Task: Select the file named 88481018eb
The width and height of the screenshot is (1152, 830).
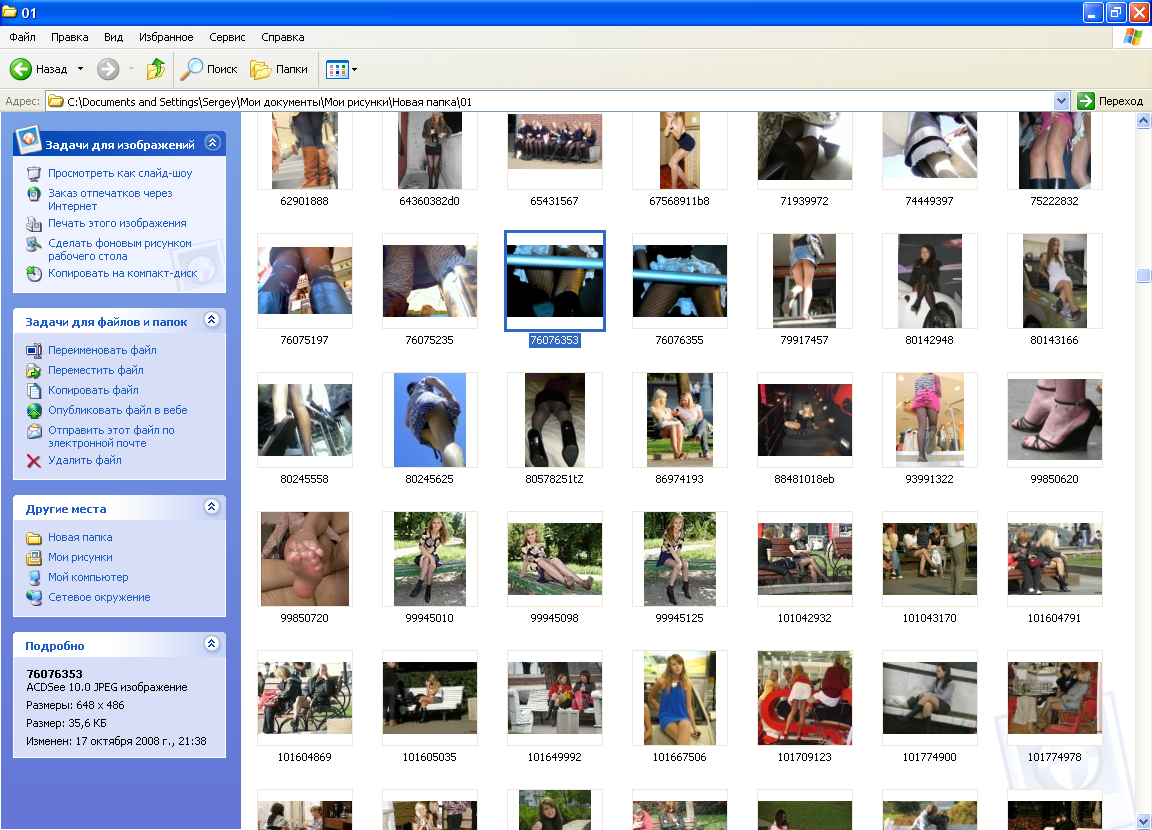Action: [804, 428]
